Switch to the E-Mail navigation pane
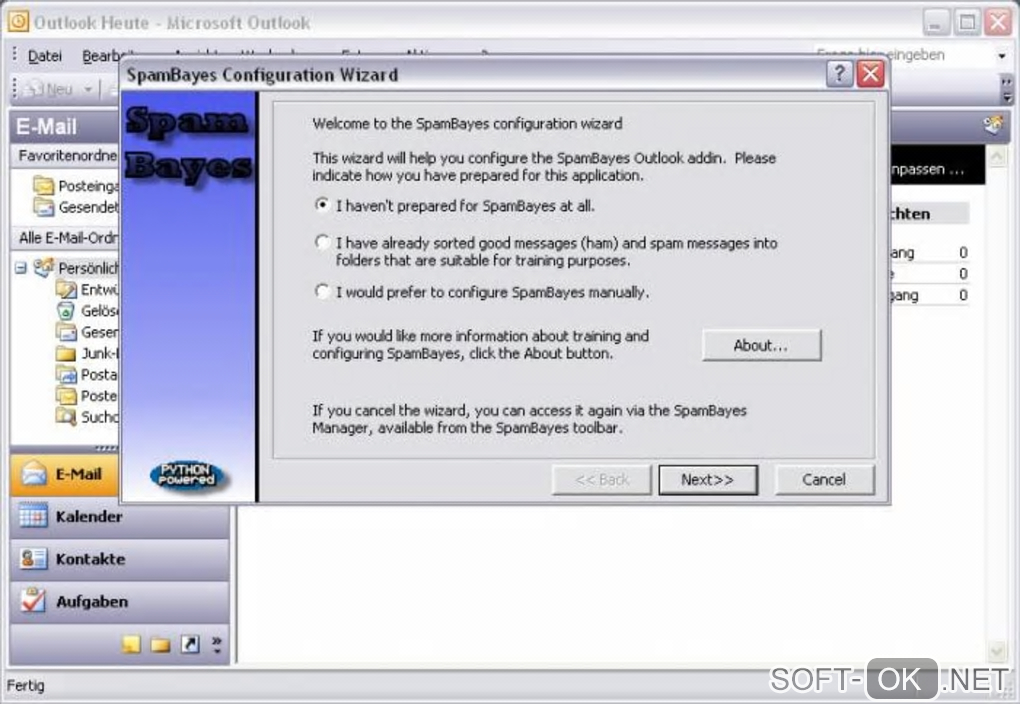Screen dimensions: 1020x704 [64, 474]
